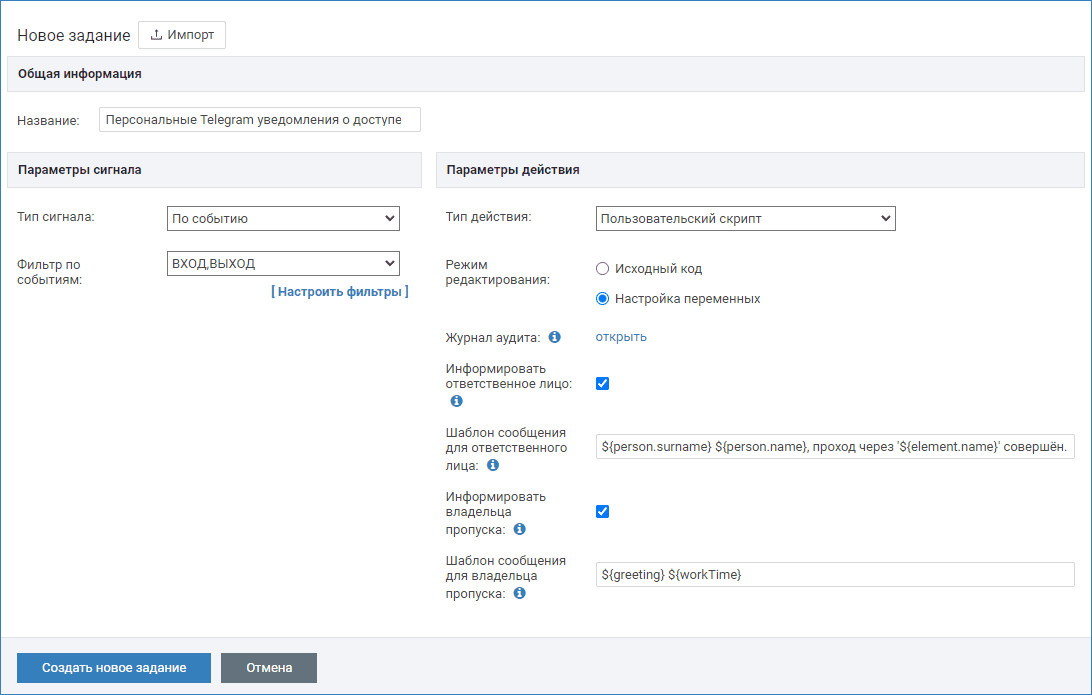Uncheck Информировать ответственное лицо checkbox
Screen dimensions: 1092x695
(602, 384)
